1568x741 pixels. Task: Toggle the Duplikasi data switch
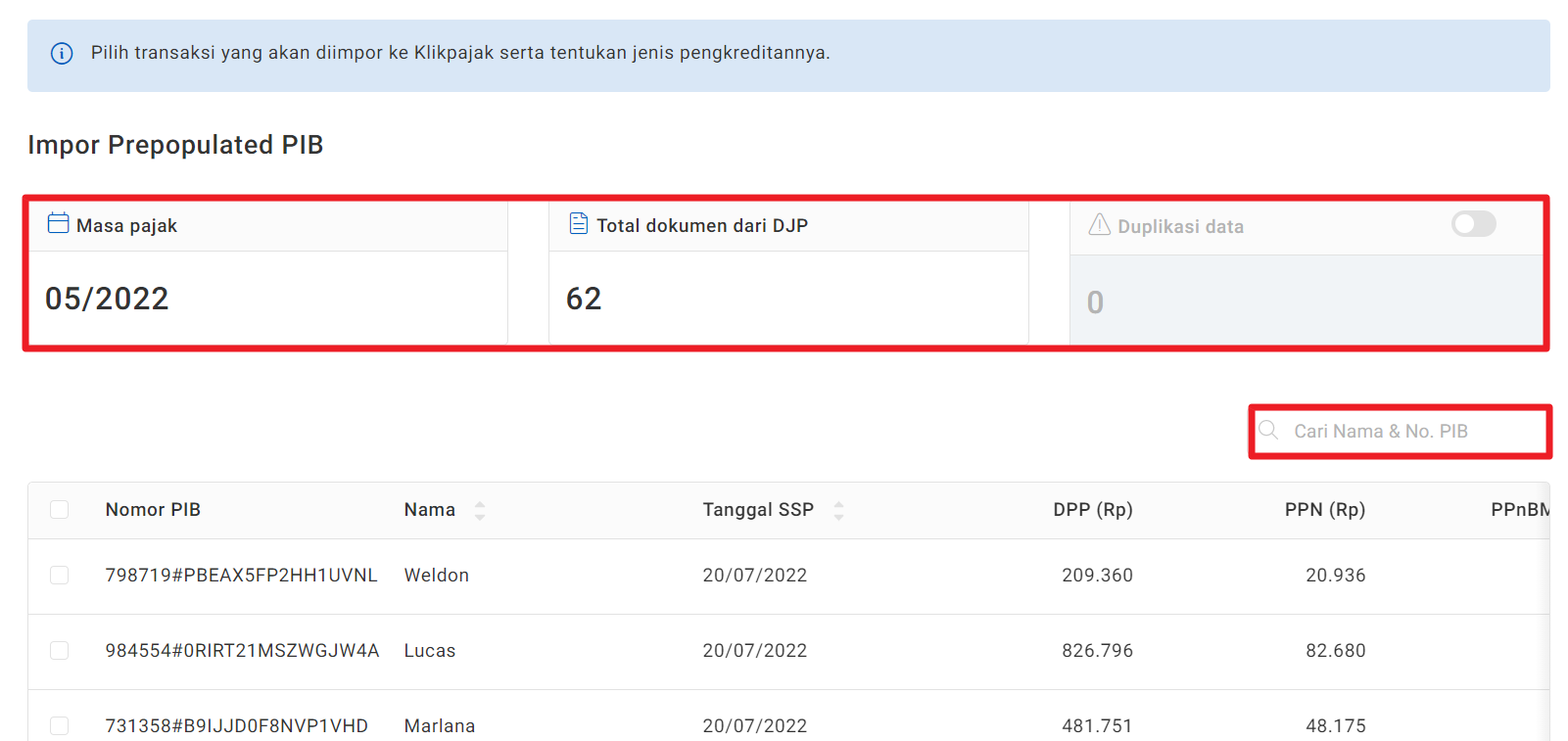1473,224
